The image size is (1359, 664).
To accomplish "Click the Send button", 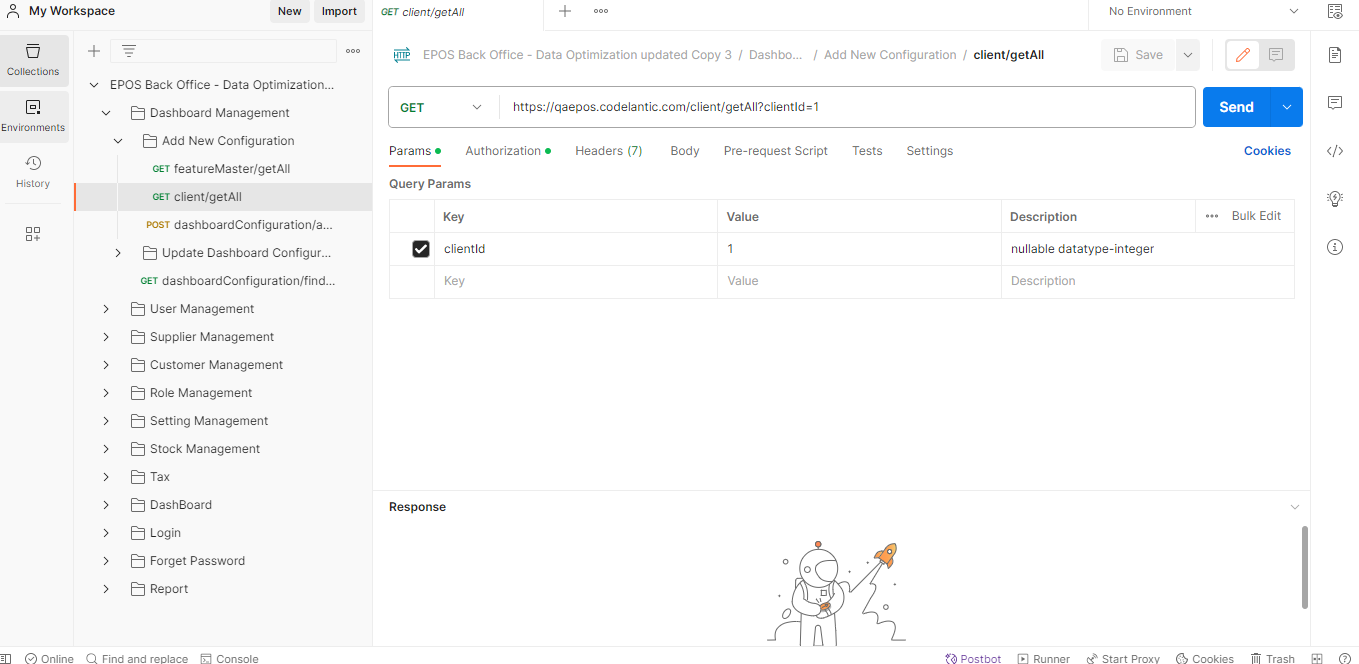I will (1236, 107).
